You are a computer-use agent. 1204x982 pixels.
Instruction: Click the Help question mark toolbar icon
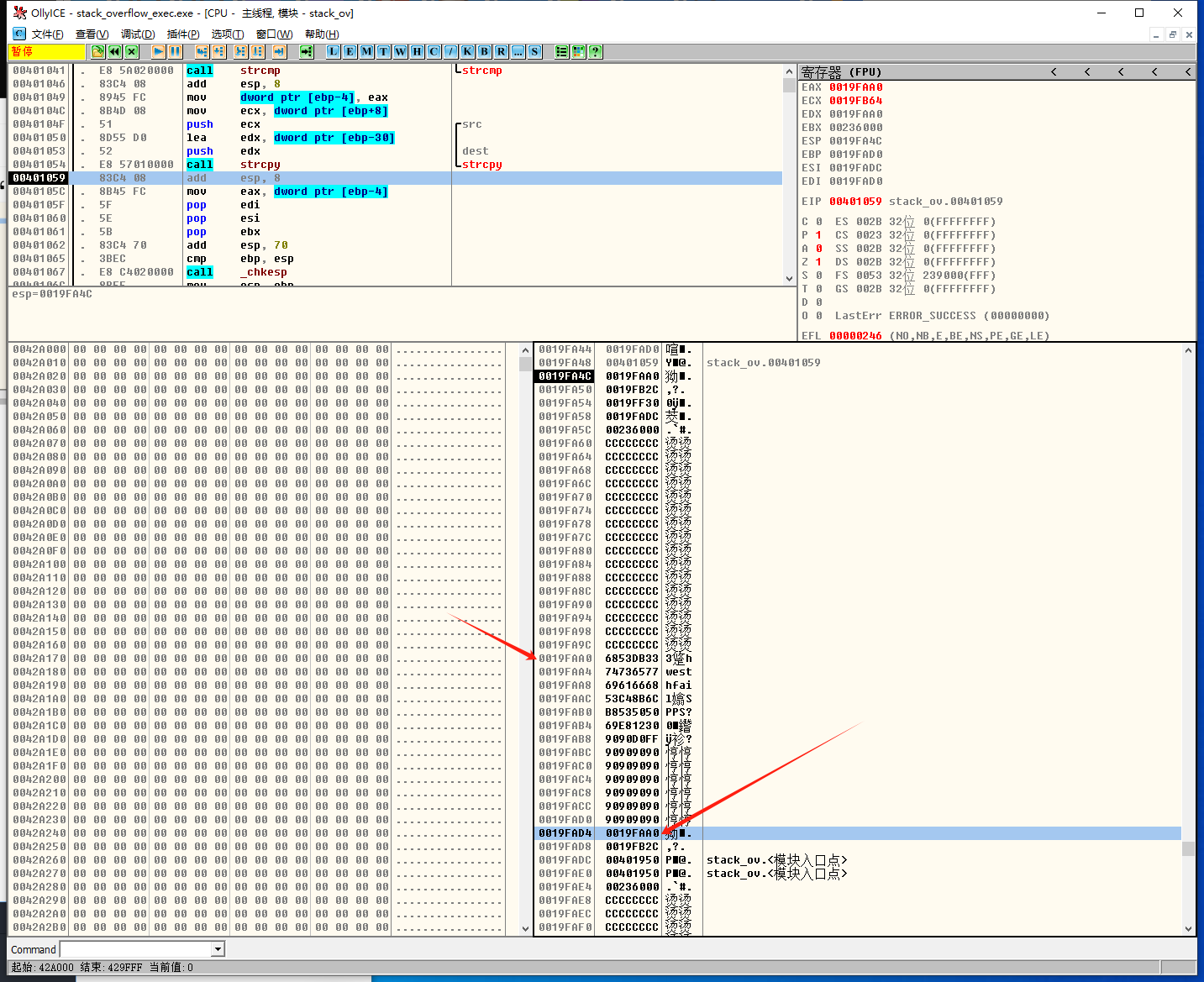click(596, 52)
